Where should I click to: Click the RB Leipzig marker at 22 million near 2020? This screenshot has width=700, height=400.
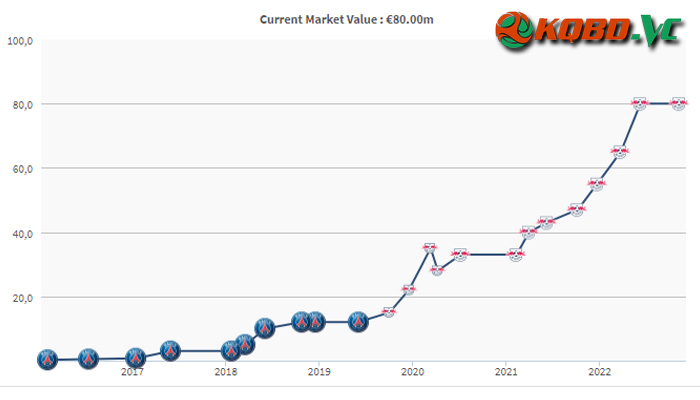pyautogui.click(x=408, y=290)
